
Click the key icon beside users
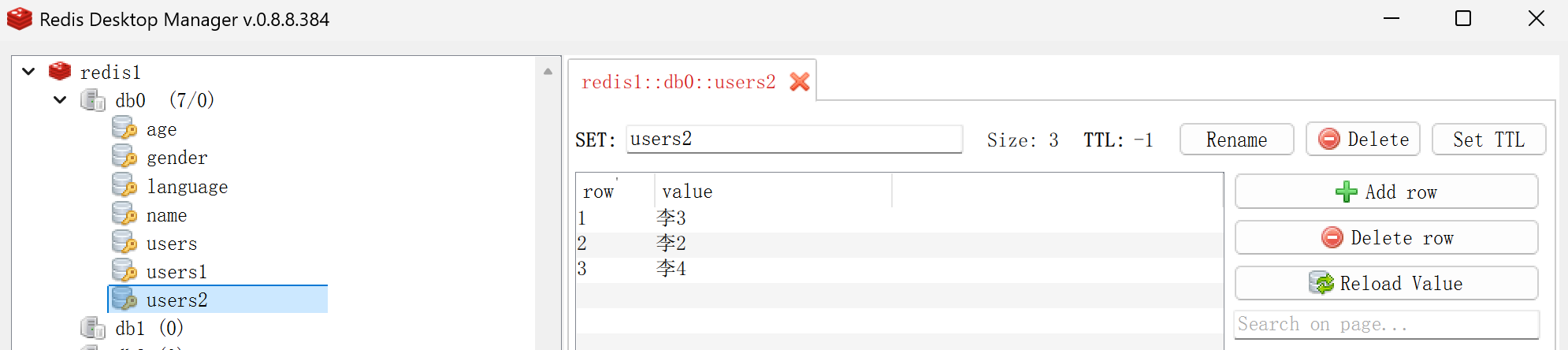(x=124, y=242)
